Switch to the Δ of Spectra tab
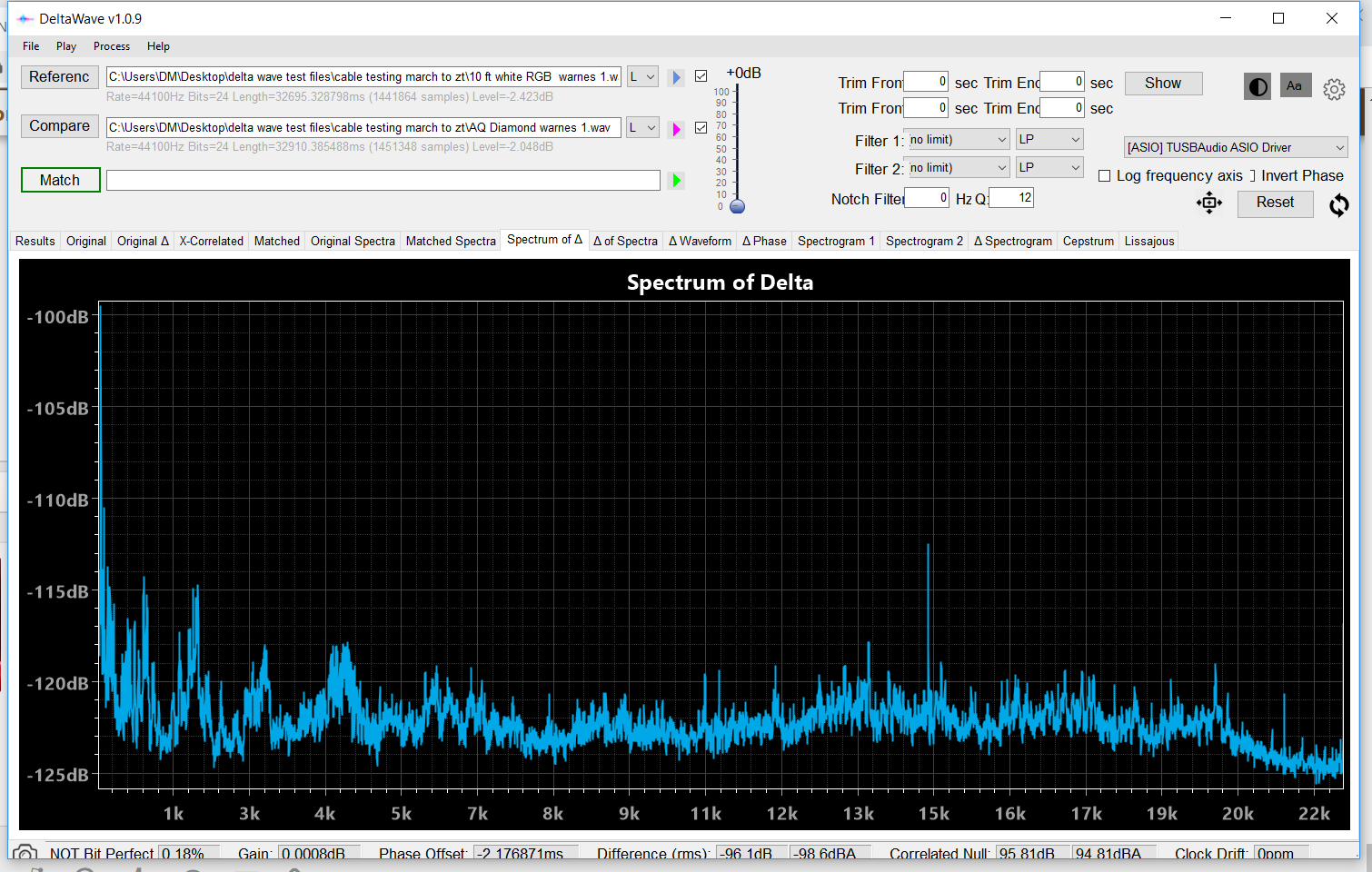1372x872 pixels. point(625,241)
